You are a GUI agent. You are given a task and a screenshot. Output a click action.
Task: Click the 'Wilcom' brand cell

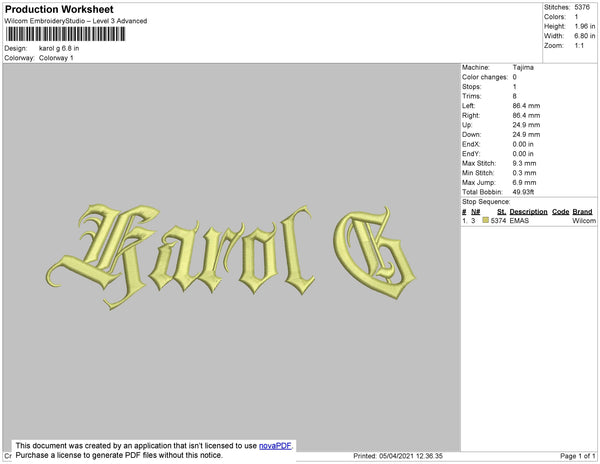pos(584,221)
